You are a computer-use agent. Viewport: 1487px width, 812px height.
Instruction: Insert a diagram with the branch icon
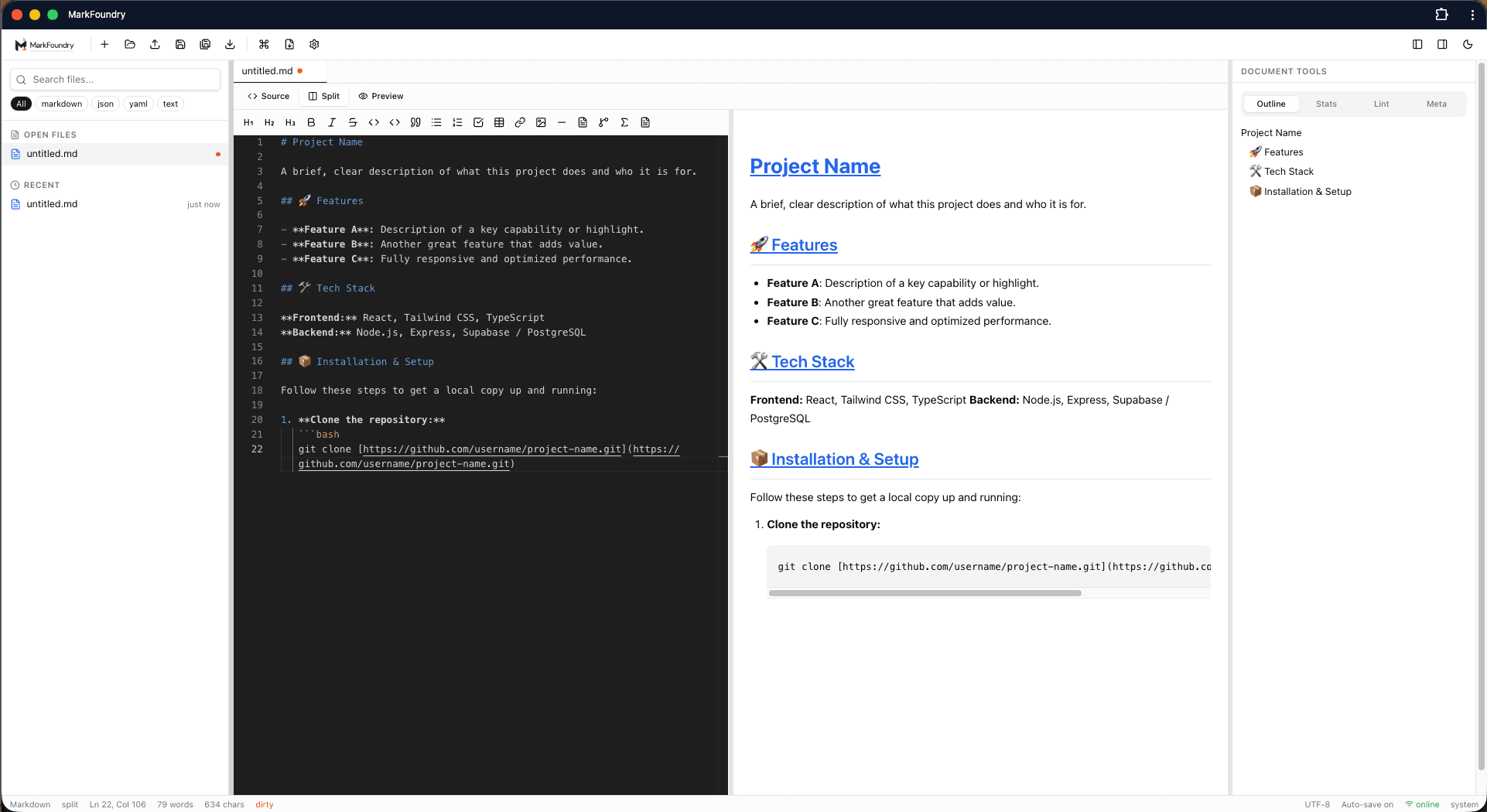603,122
